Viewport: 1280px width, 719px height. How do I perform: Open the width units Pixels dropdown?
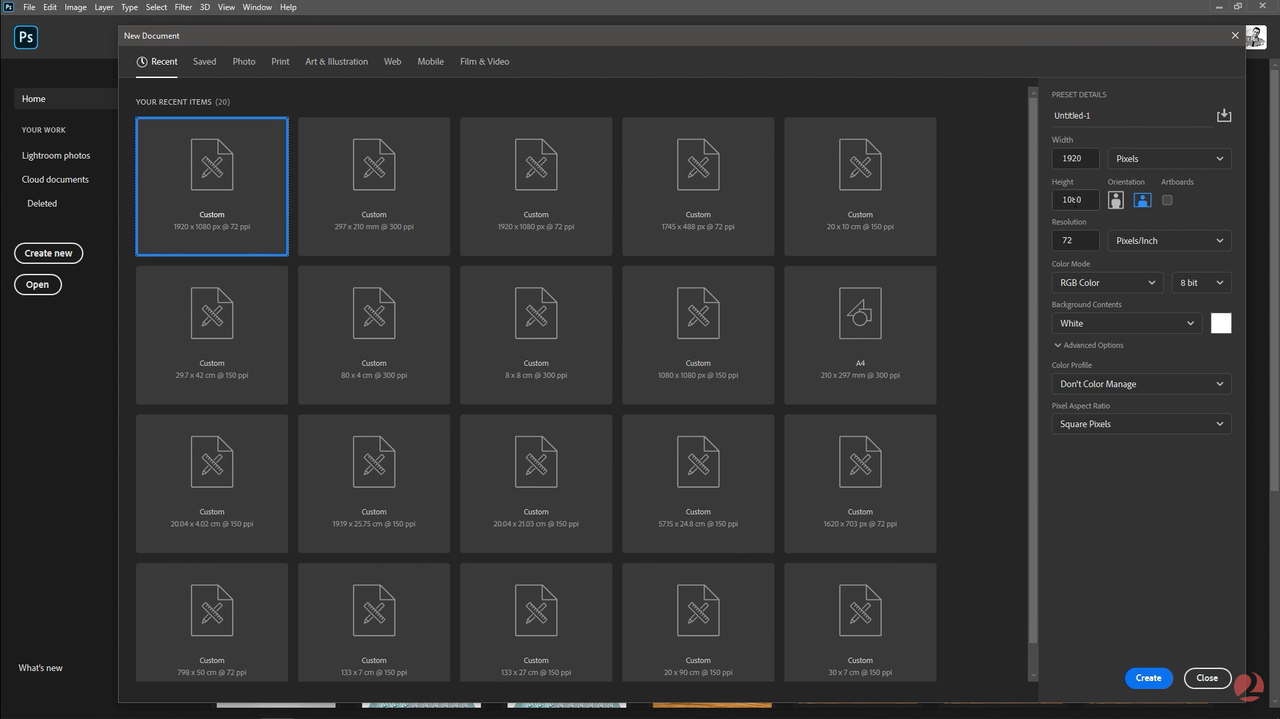coord(1169,158)
